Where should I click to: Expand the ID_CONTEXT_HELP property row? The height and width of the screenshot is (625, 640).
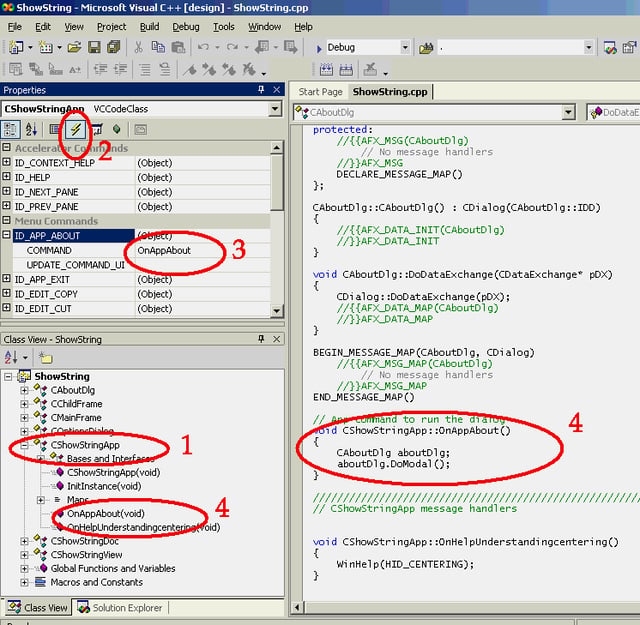click(x=7, y=162)
